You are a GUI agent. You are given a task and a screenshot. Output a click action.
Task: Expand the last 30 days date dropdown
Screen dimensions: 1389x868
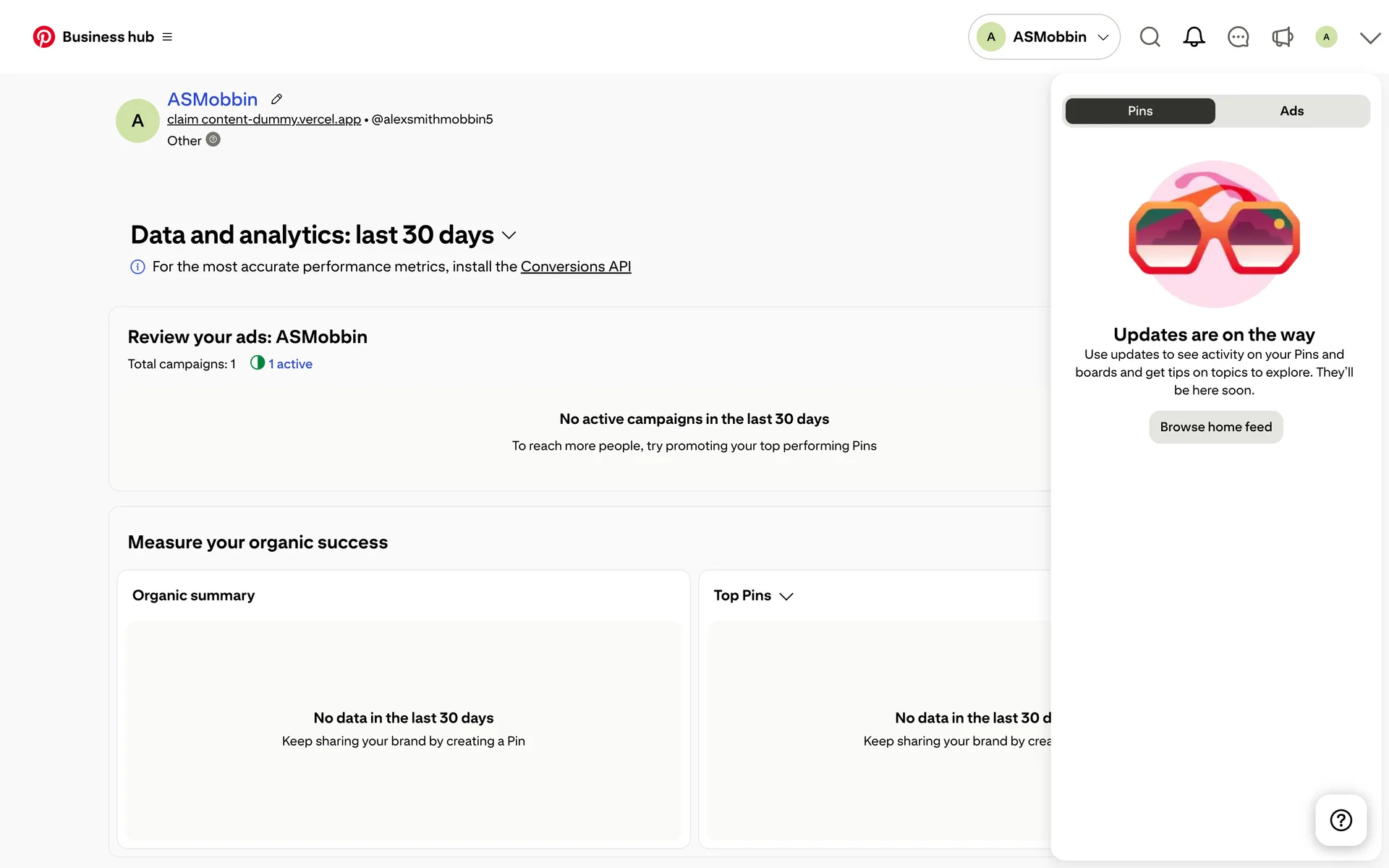(x=509, y=235)
